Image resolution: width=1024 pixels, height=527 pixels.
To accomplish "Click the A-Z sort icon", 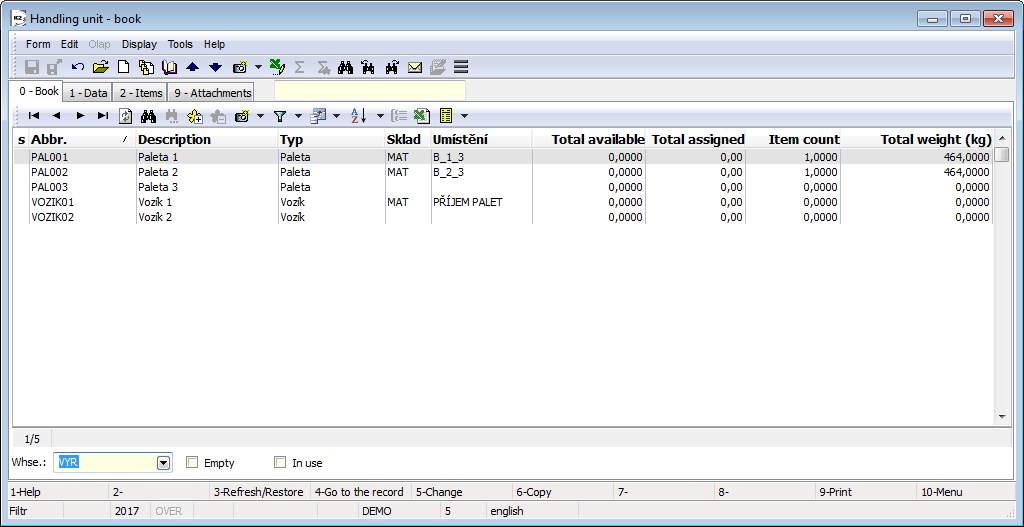I will [359, 116].
